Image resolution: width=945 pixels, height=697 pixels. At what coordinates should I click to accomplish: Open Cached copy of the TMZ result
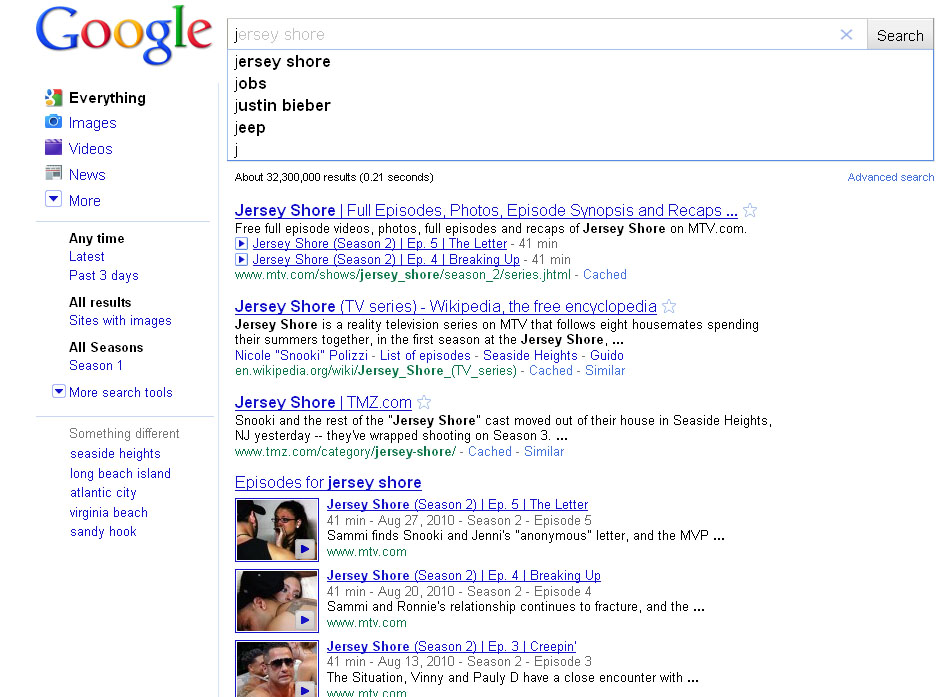(x=489, y=451)
